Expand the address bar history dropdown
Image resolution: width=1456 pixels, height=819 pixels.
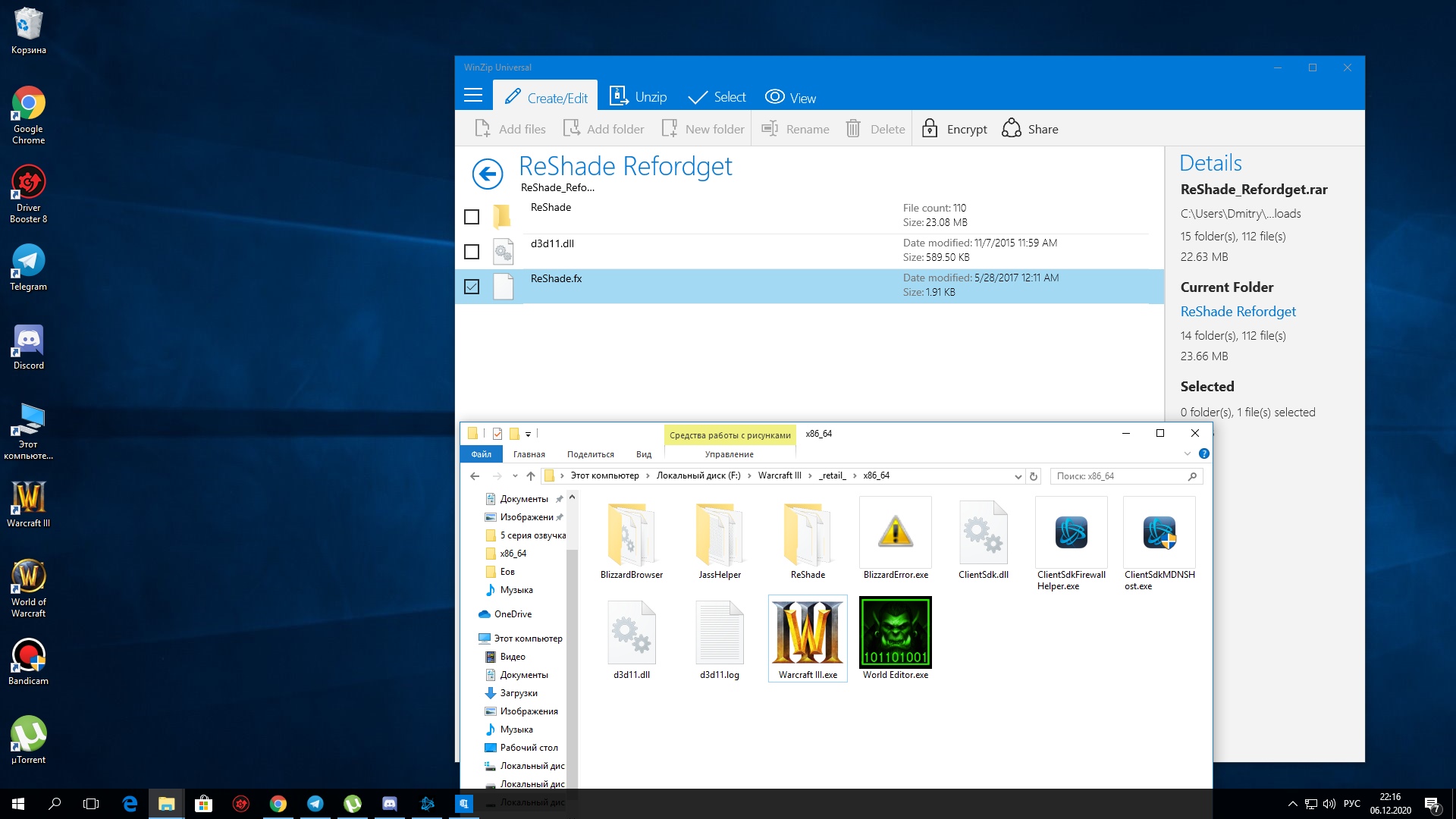[1018, 476]
